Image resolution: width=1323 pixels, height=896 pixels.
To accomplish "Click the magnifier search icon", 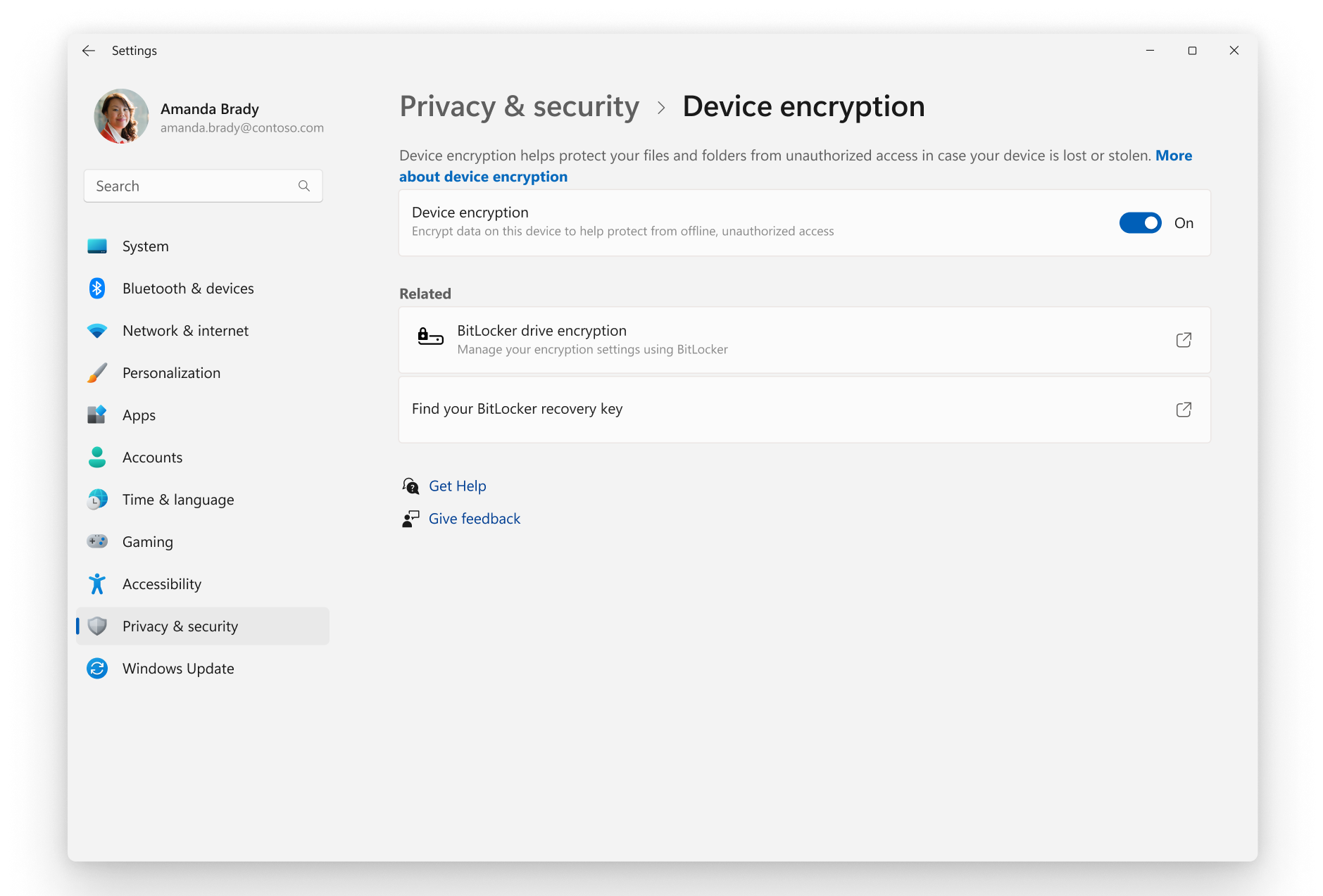I will point(304,186).
